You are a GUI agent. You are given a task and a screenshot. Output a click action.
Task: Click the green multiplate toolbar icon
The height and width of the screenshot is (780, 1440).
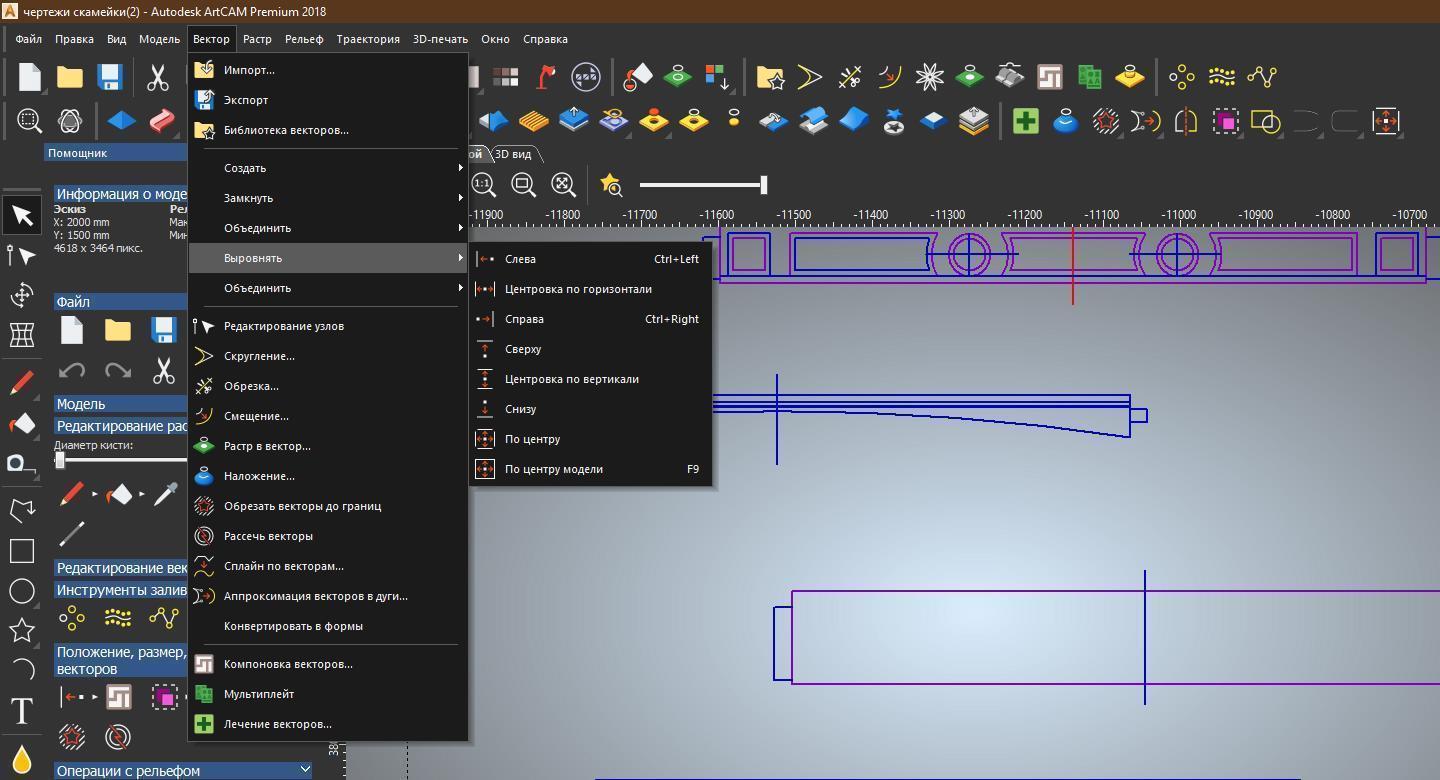point(1089,77)
